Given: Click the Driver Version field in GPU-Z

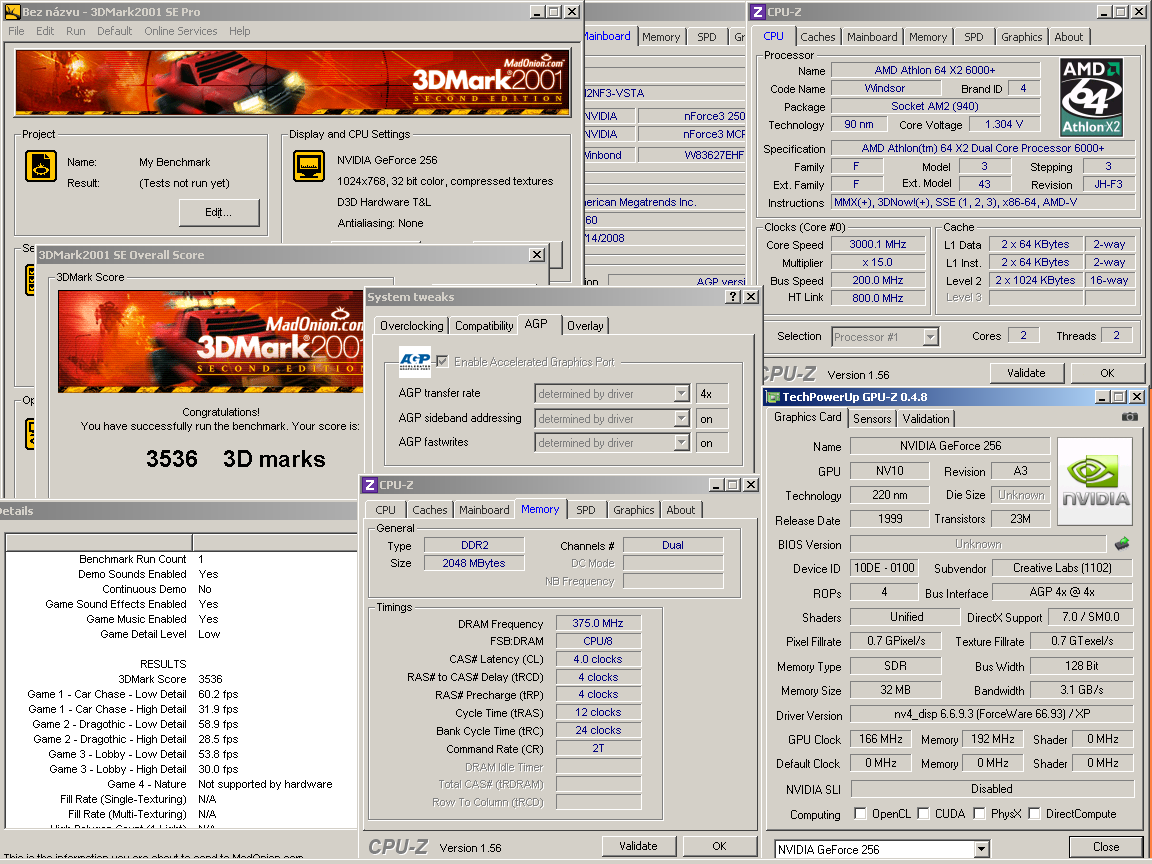Looking at the screenshot, I should (992, 714).
